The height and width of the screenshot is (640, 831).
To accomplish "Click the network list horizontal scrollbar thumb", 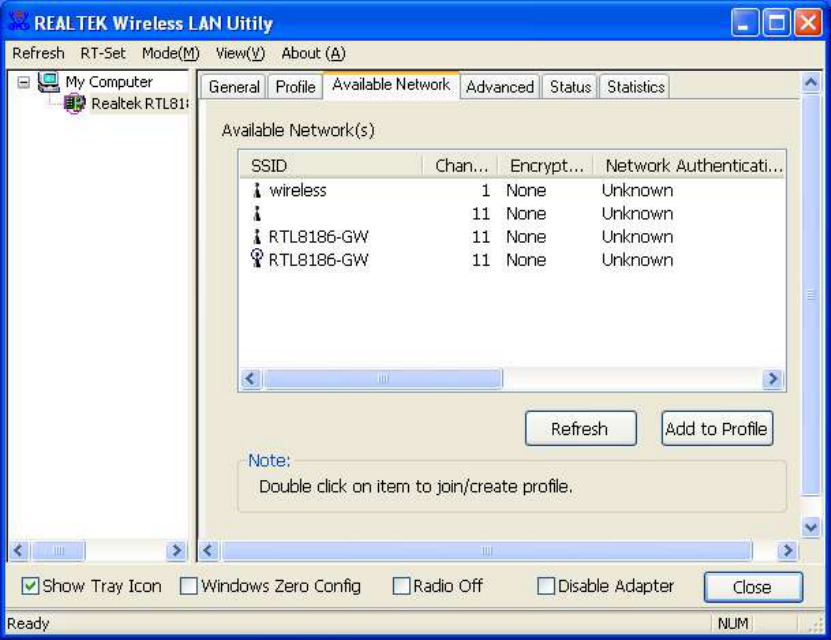I will (383, 378).
